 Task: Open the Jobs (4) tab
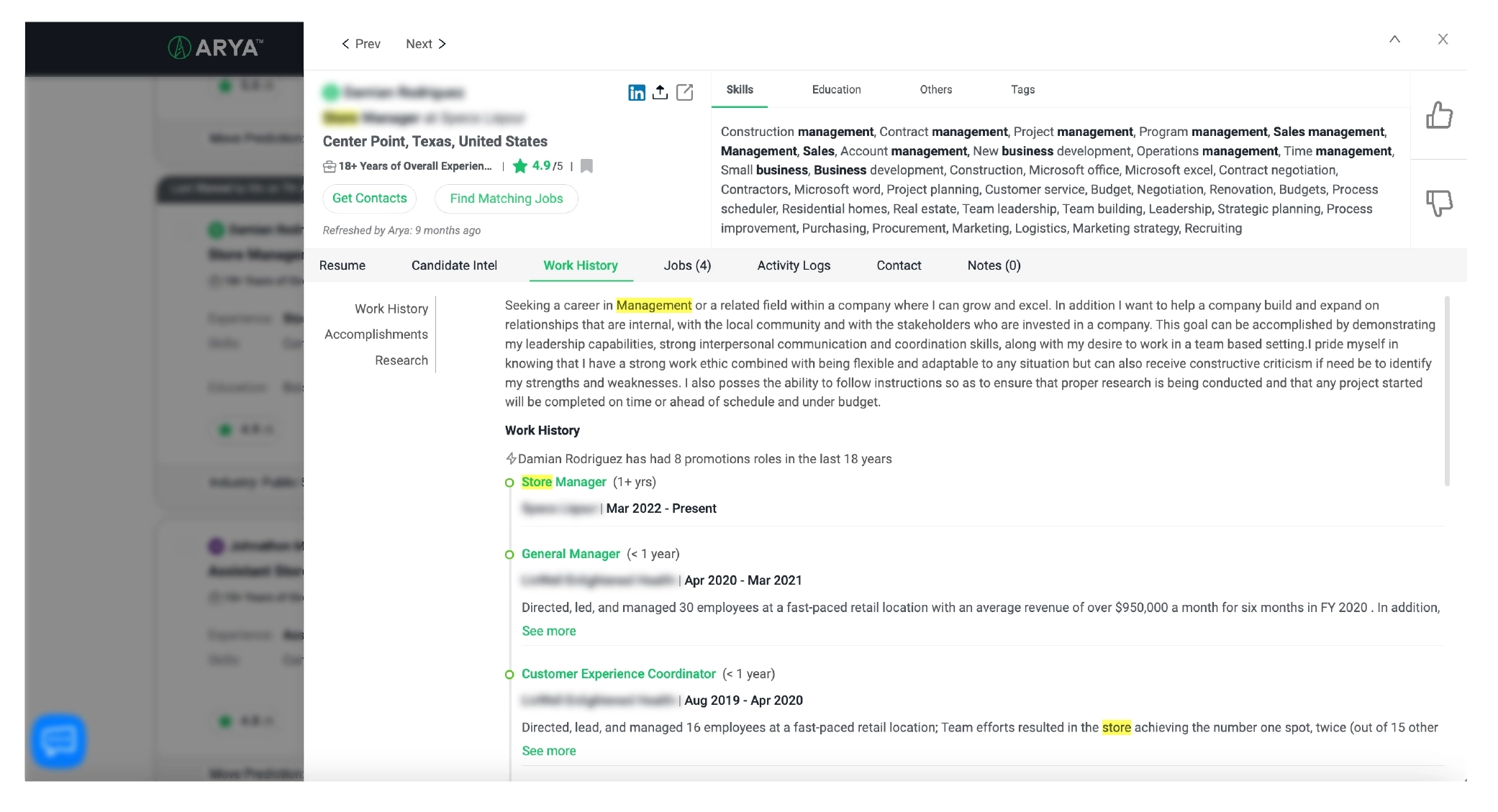tap(687, 265)
